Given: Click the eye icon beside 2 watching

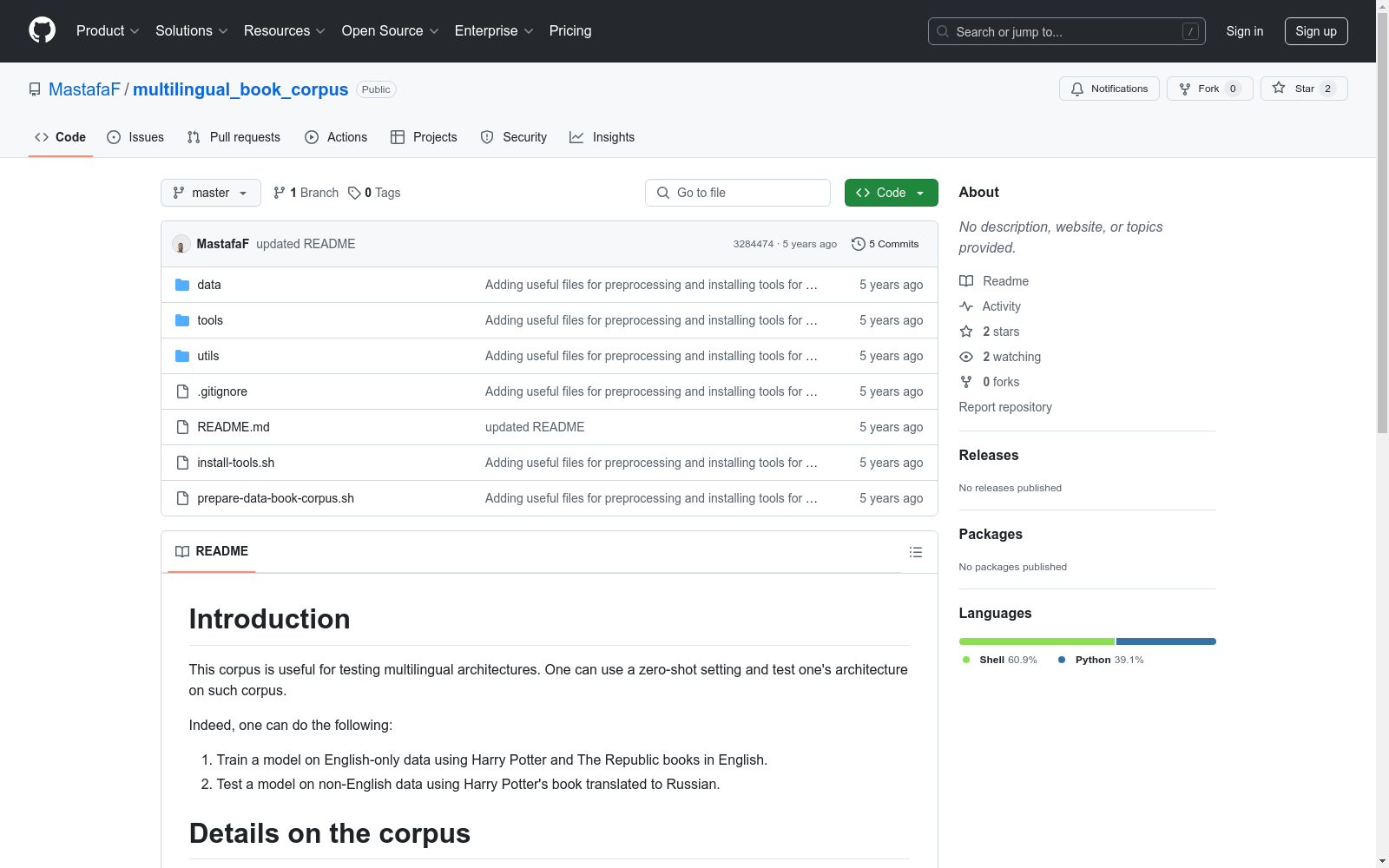Looking at the screenshot, I should click(966, 357).
